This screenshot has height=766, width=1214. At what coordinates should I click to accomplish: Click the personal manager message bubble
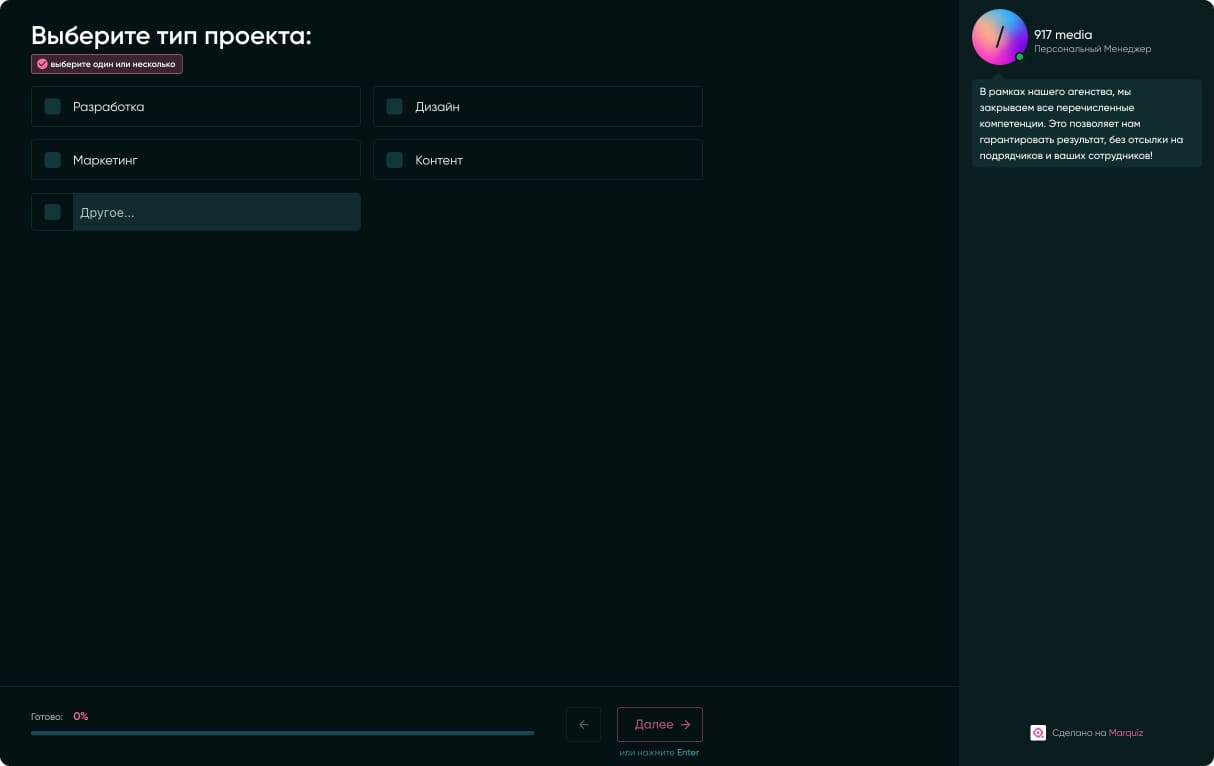pos(1086,123)
